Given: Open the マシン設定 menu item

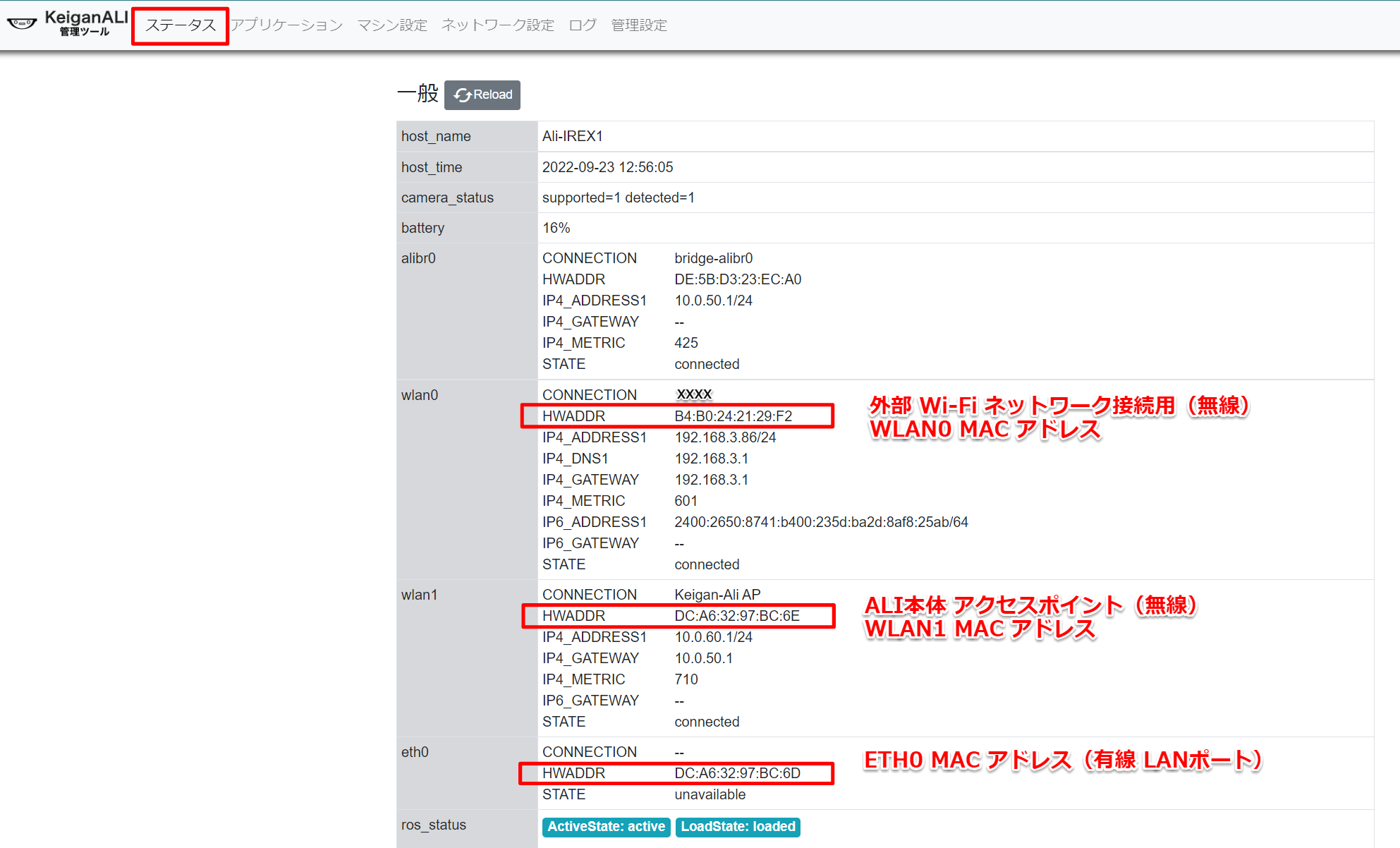Looking at the screenshot, I should click(392, 26).
